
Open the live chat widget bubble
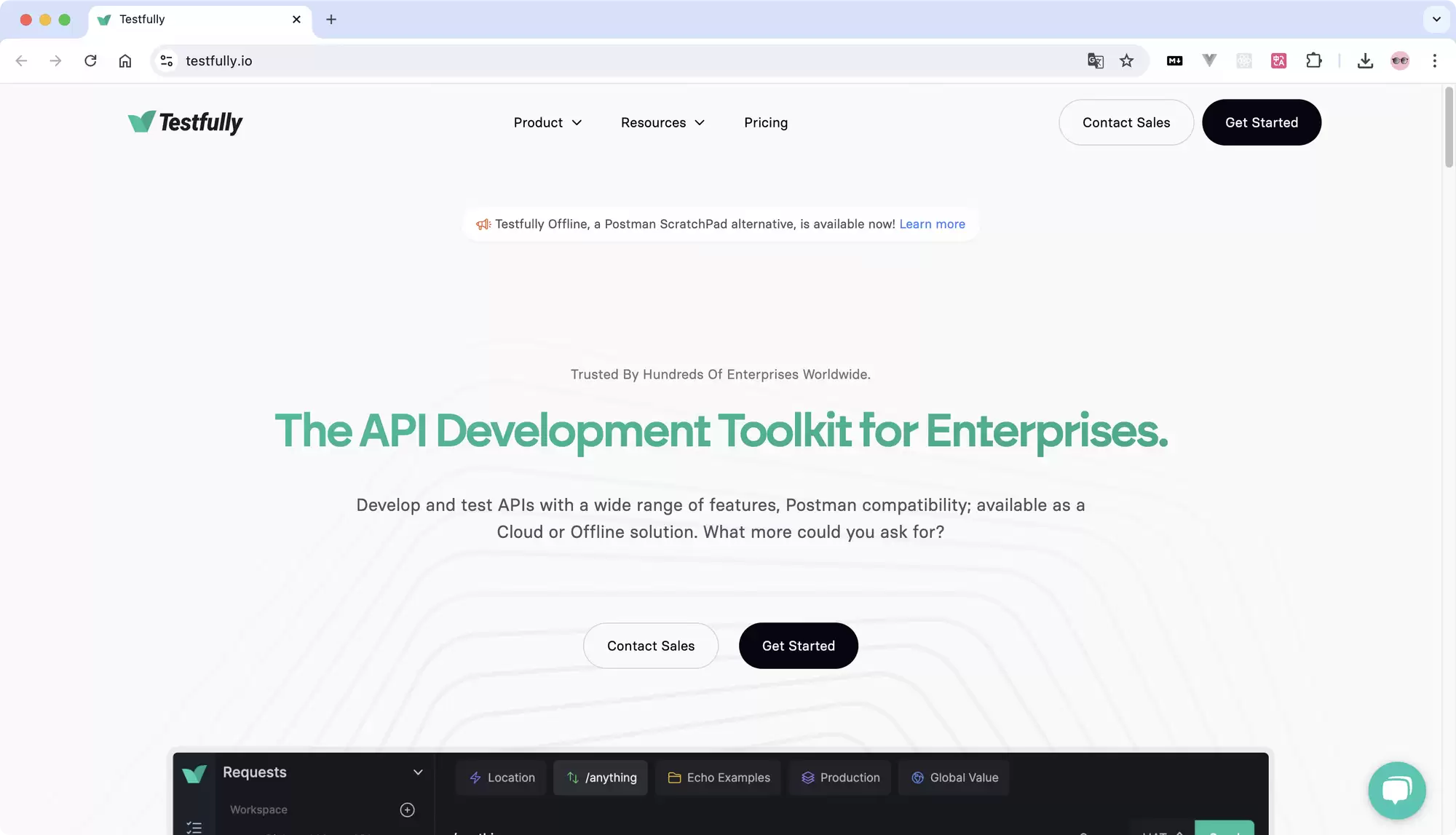(1396, 790)
